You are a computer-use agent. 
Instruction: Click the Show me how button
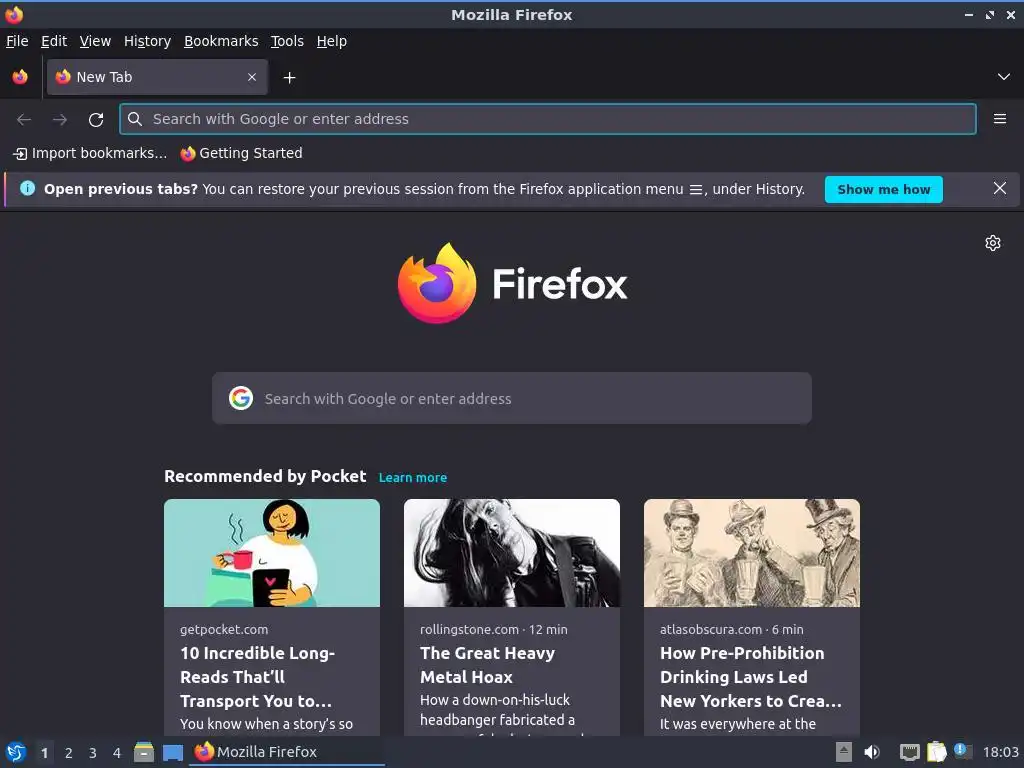coord(884,189)
